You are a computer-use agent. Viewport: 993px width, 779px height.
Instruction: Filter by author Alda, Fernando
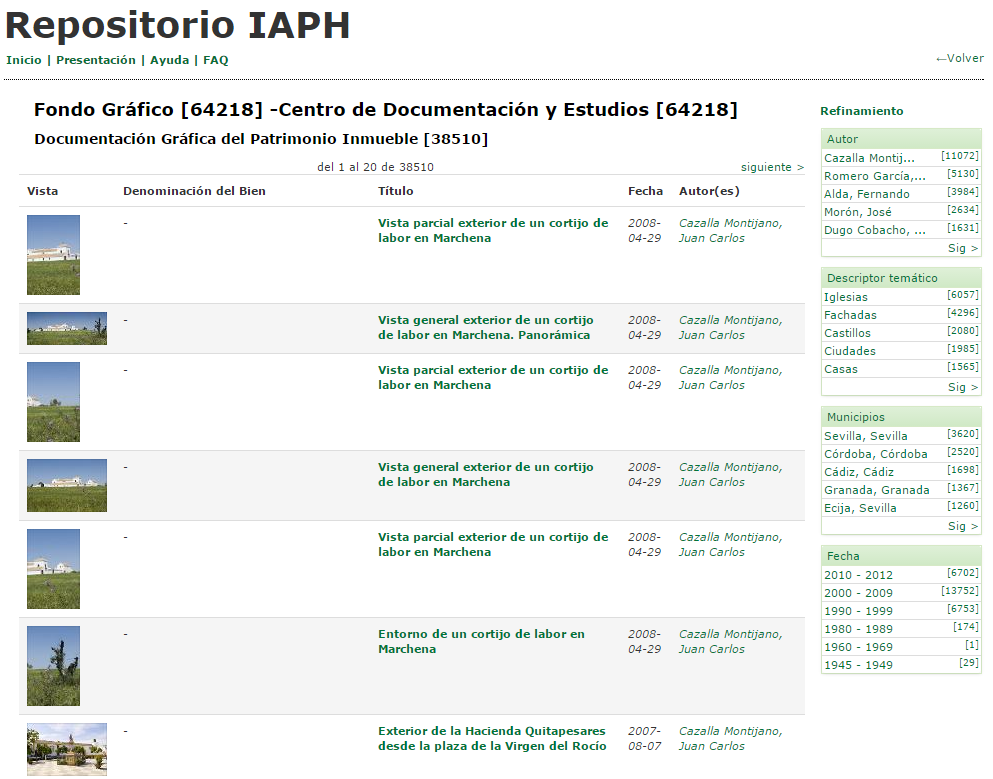pyautogui.click(x=866, y=194)
